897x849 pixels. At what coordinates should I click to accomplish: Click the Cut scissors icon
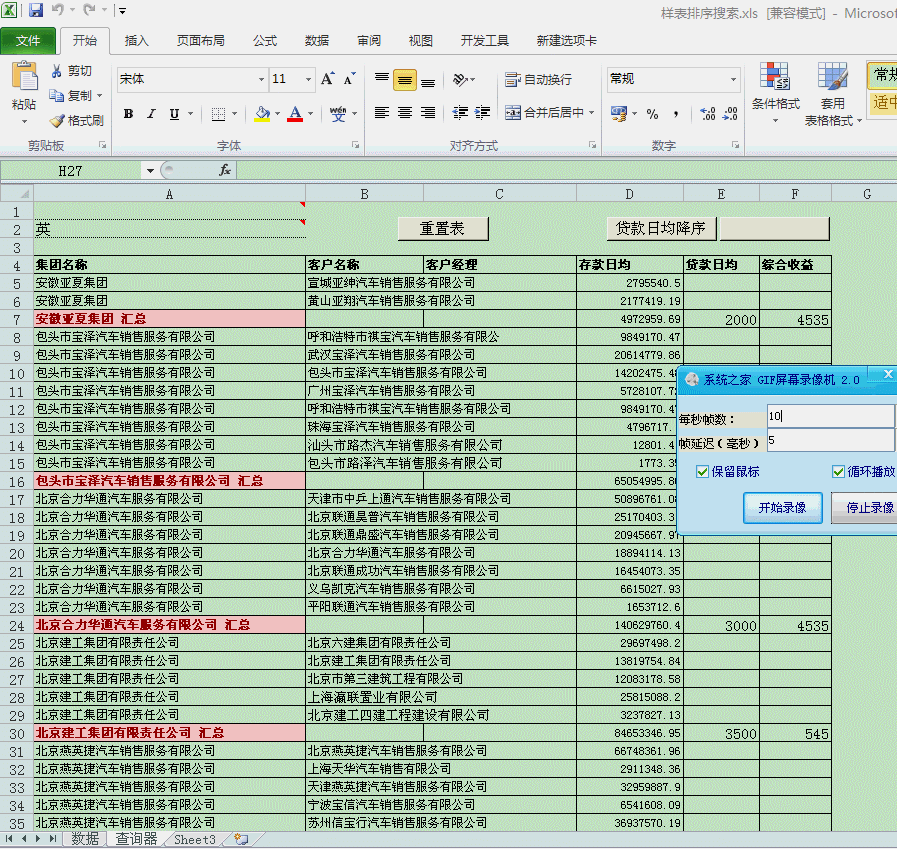[57, 71]
